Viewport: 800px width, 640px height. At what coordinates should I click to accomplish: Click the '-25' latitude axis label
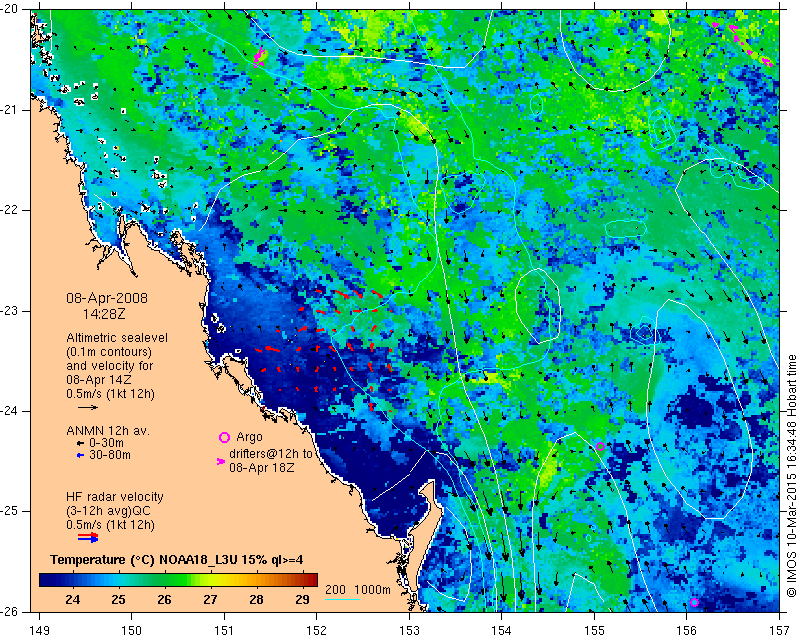(9, 511)
